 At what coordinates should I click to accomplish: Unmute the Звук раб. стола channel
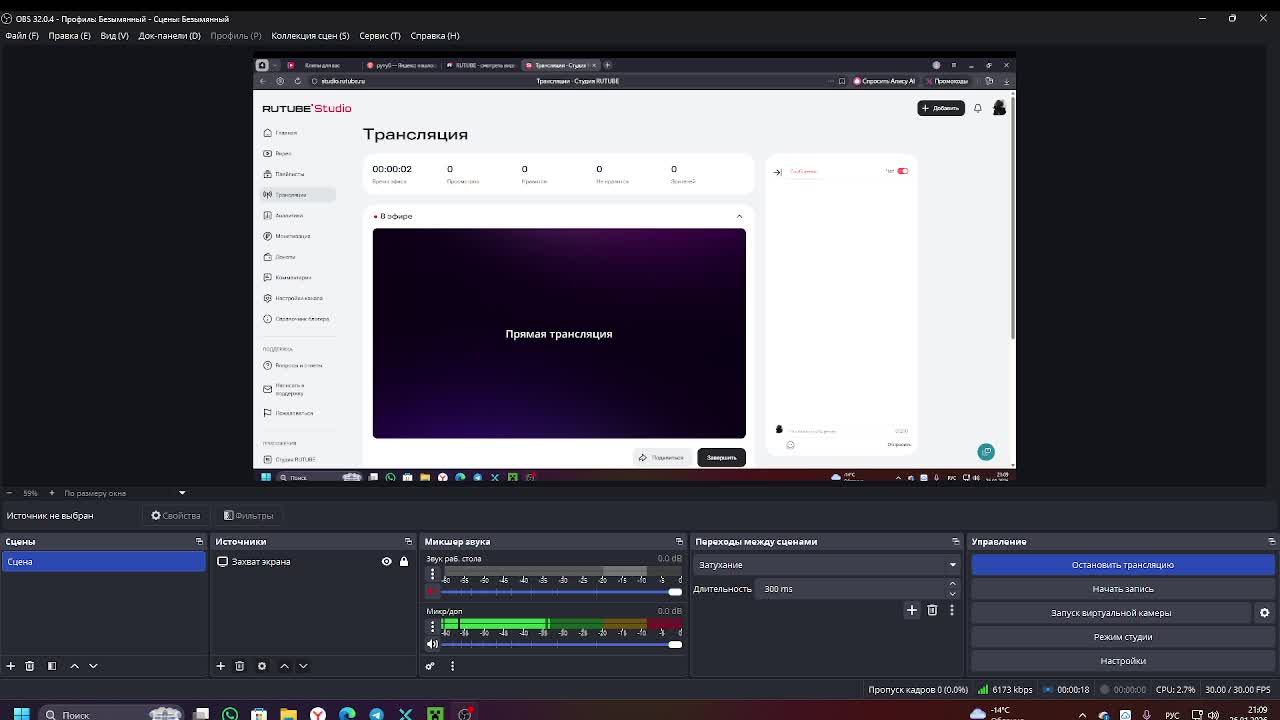(x=432, y=592)
